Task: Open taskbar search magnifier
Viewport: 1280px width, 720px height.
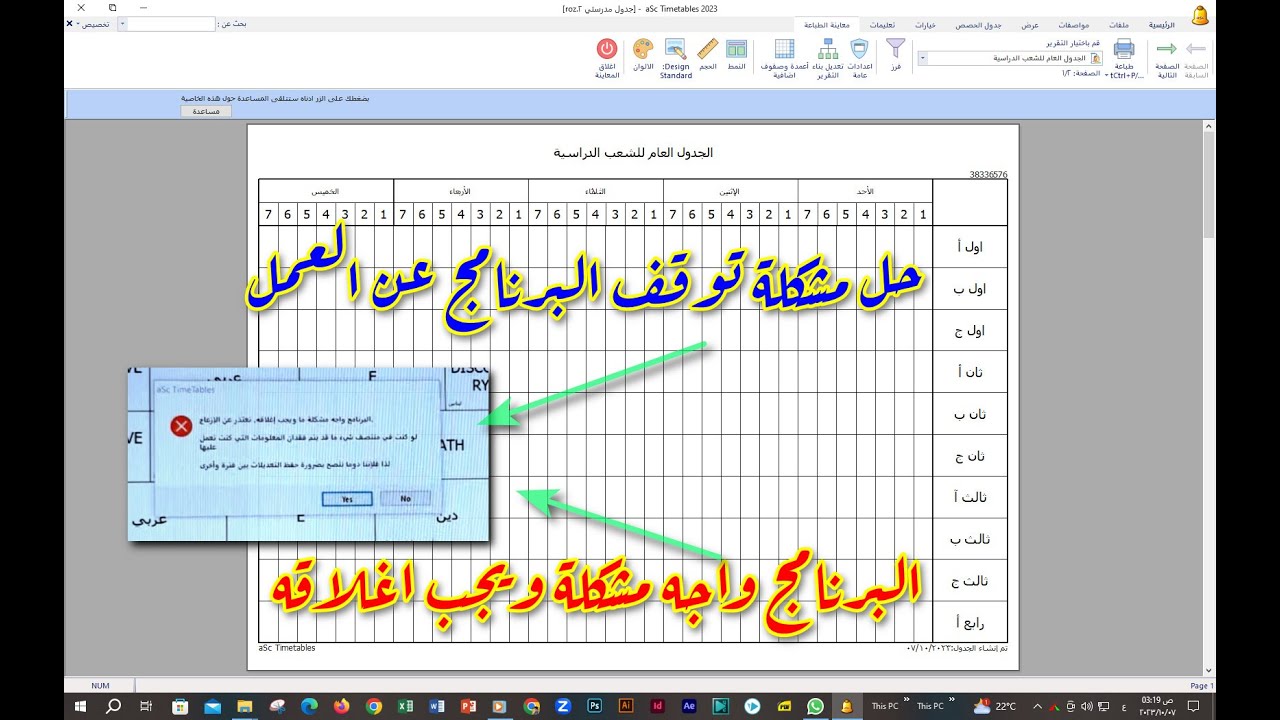Action: tap(114, 706)
